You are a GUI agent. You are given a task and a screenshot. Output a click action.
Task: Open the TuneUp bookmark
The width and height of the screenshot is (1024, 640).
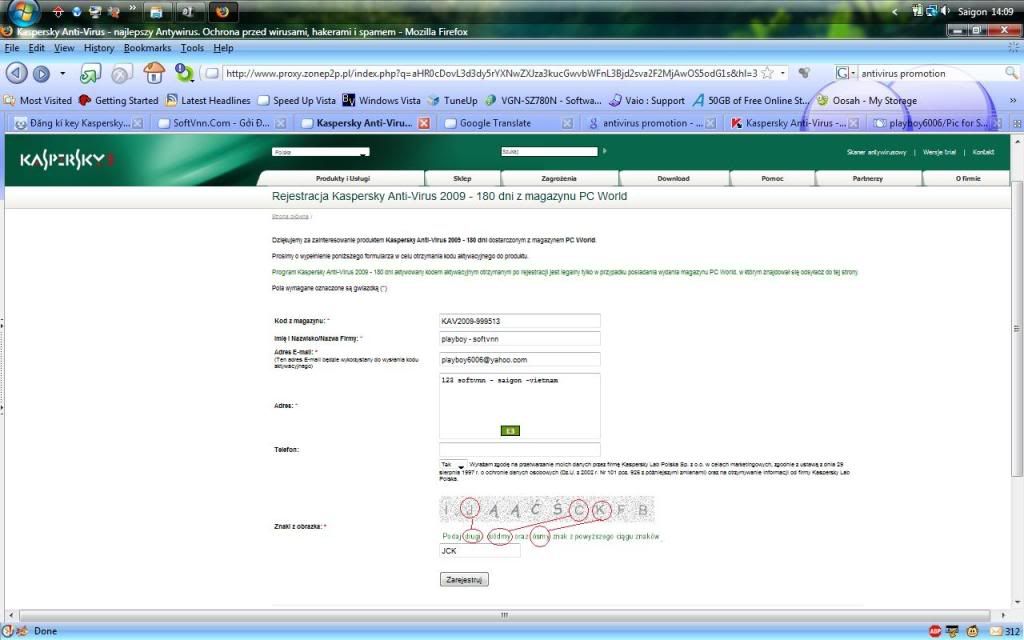pyautogui.click(x=453, y=101)
